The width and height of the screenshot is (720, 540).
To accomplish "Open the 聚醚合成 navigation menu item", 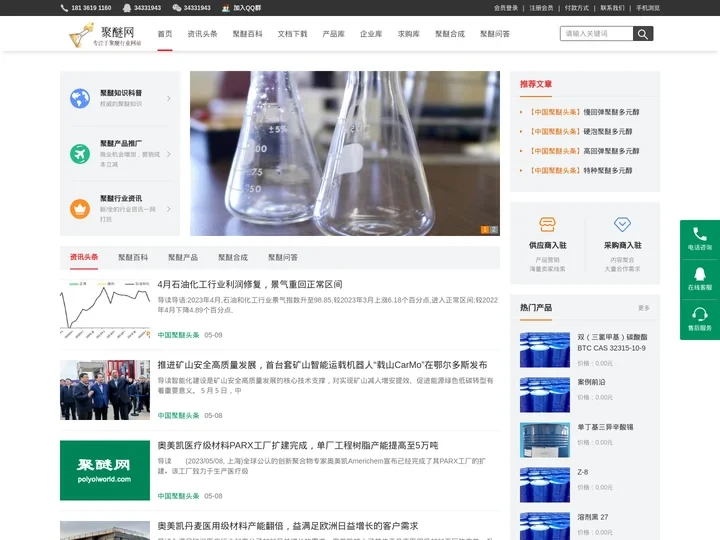I will pos(450,34).
